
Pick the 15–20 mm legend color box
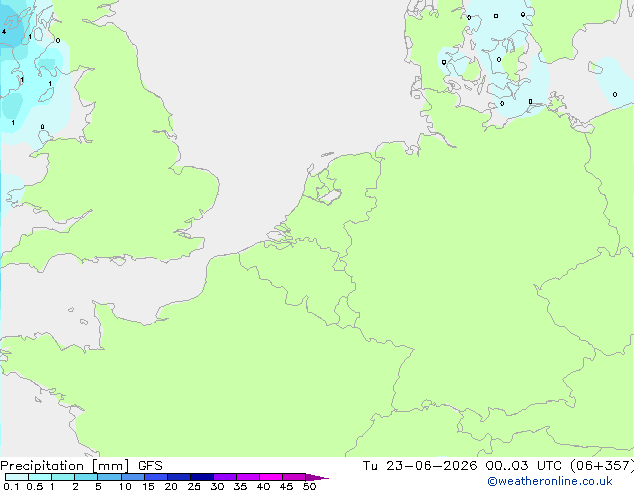point(156,477)
